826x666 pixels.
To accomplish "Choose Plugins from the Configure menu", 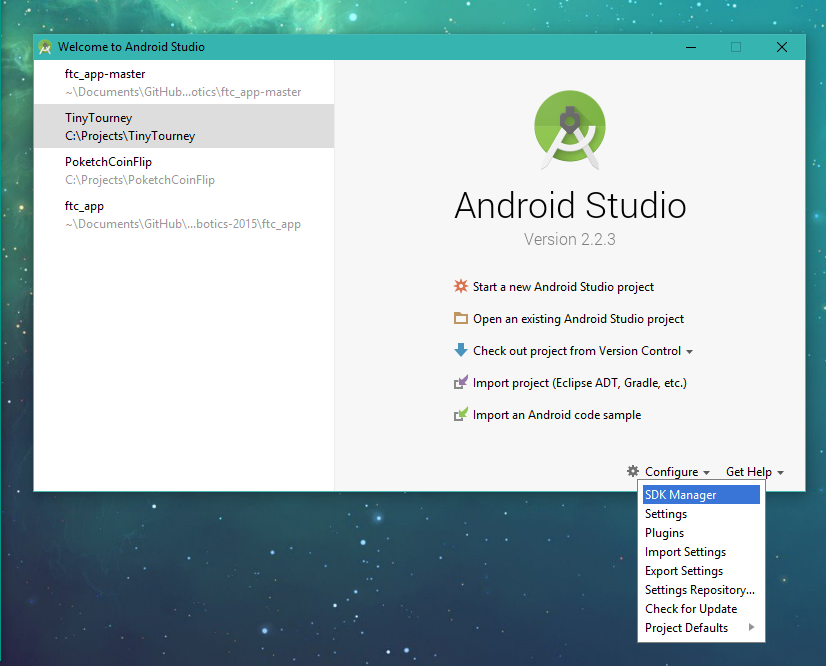I will (664, 532).
